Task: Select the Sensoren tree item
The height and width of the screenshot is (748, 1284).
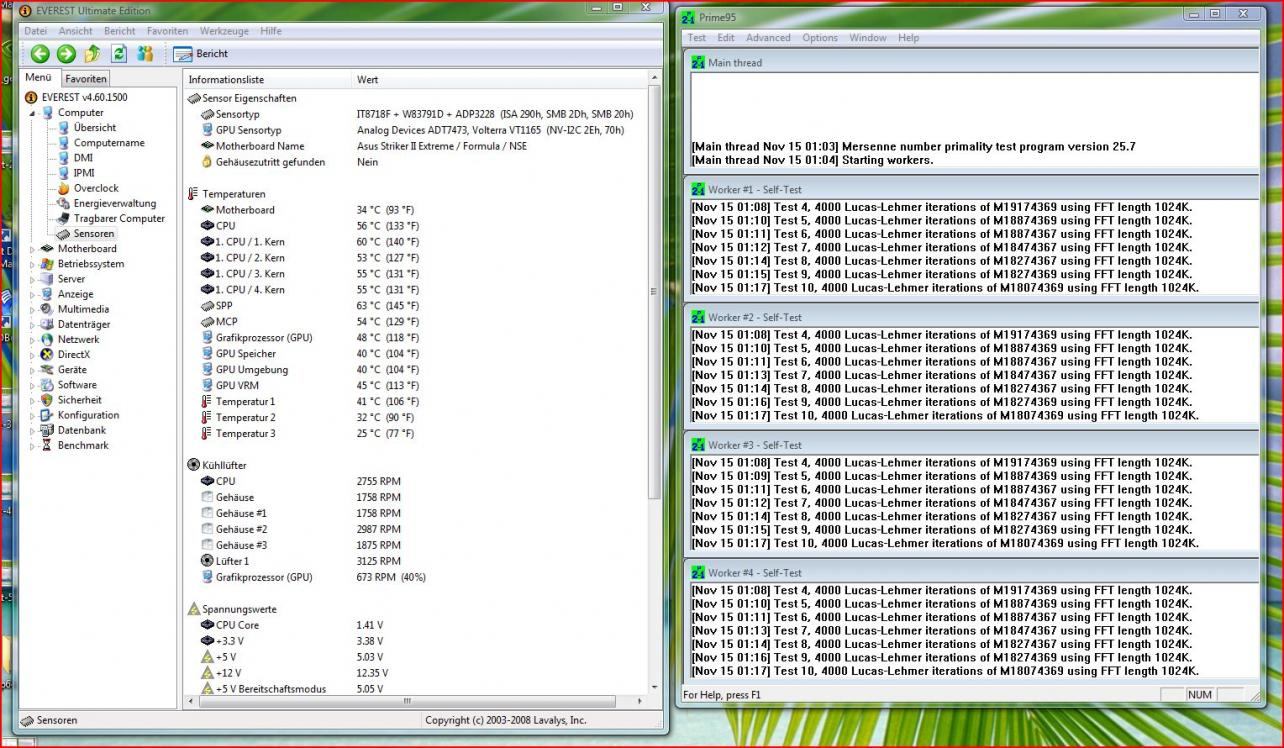Action: pyautogui.click(x=94, y=233)
